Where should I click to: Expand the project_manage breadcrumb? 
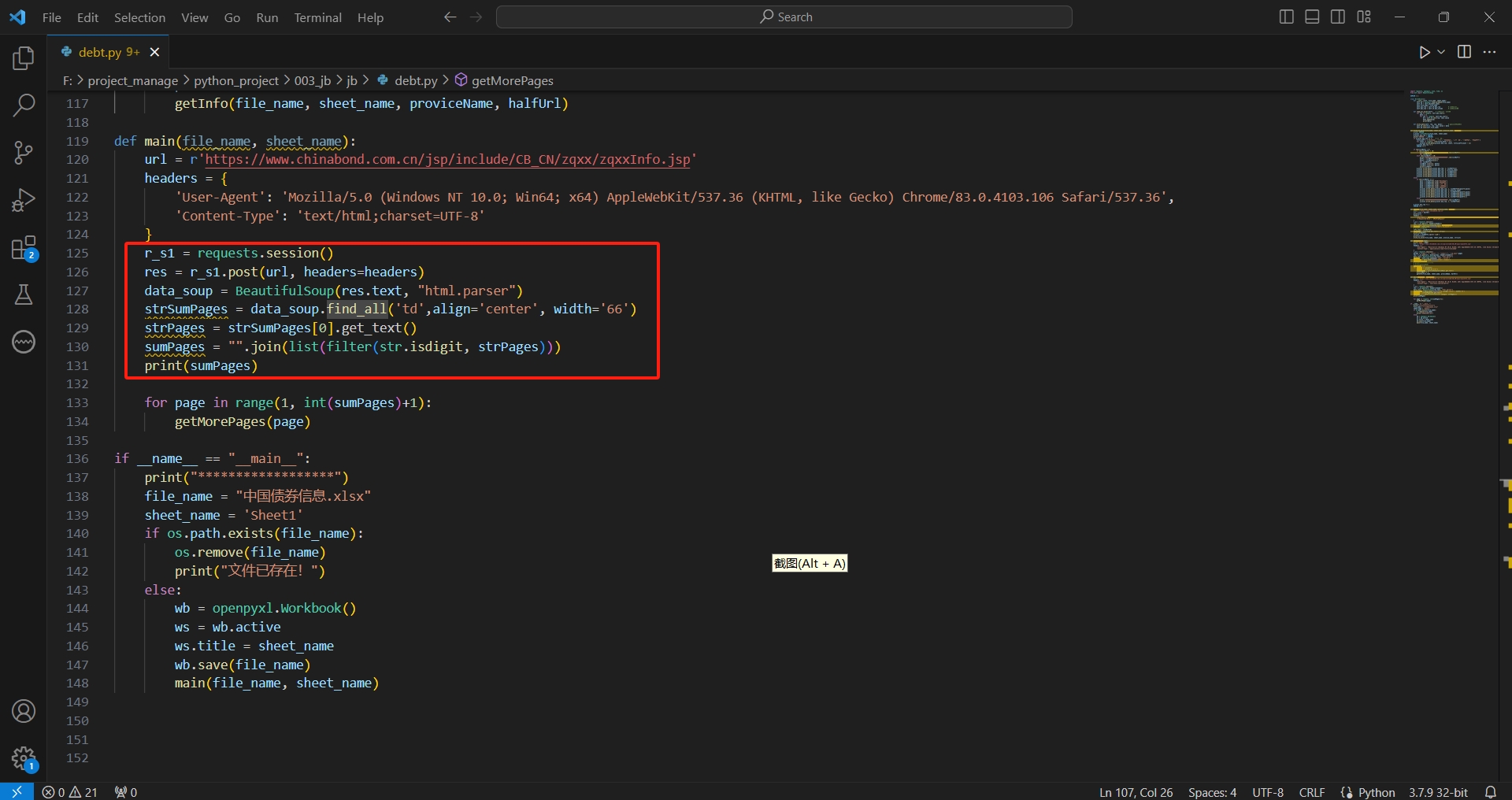132,80
